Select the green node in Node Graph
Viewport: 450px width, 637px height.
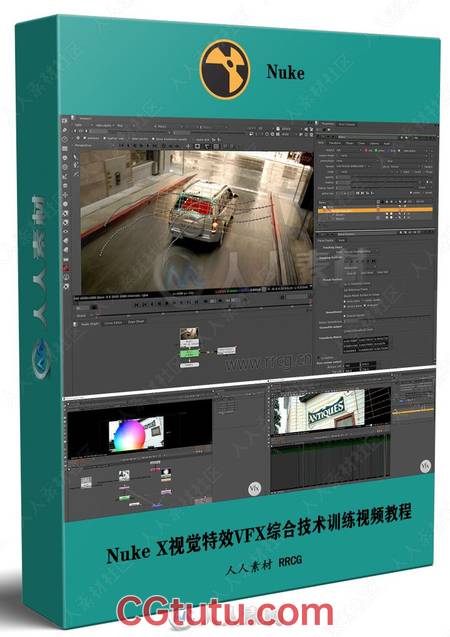[x=189, y=353]
